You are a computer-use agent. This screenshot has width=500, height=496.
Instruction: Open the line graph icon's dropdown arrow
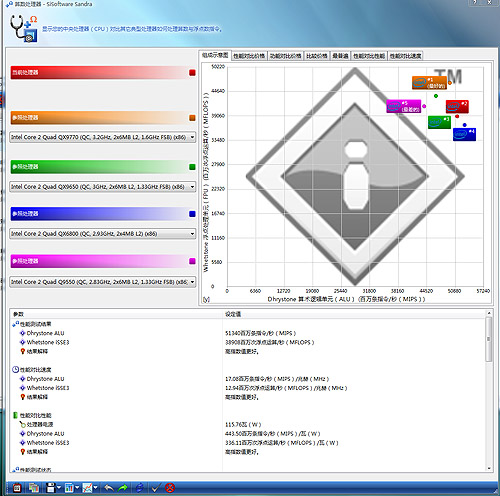coord(96,488)
